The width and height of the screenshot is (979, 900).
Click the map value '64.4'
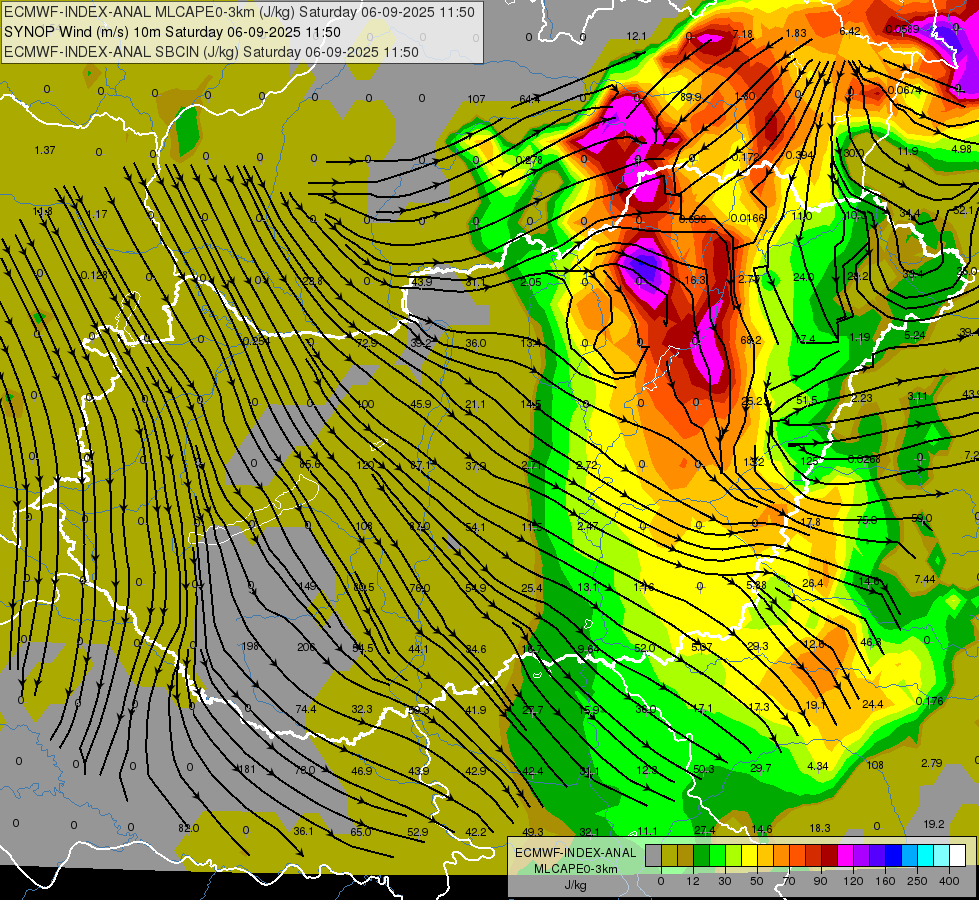point(529,99)
